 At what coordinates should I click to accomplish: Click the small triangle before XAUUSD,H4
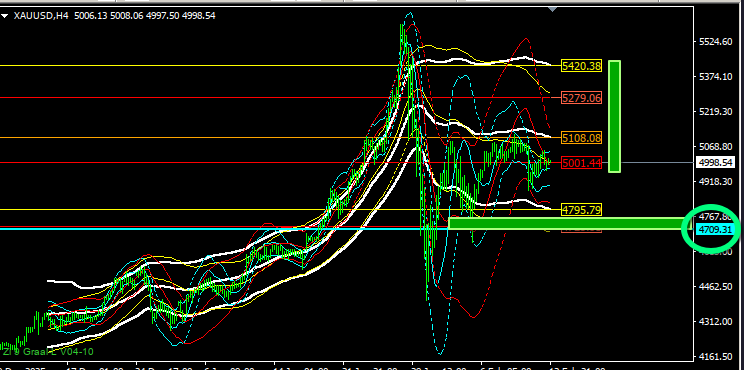(5, 16)
